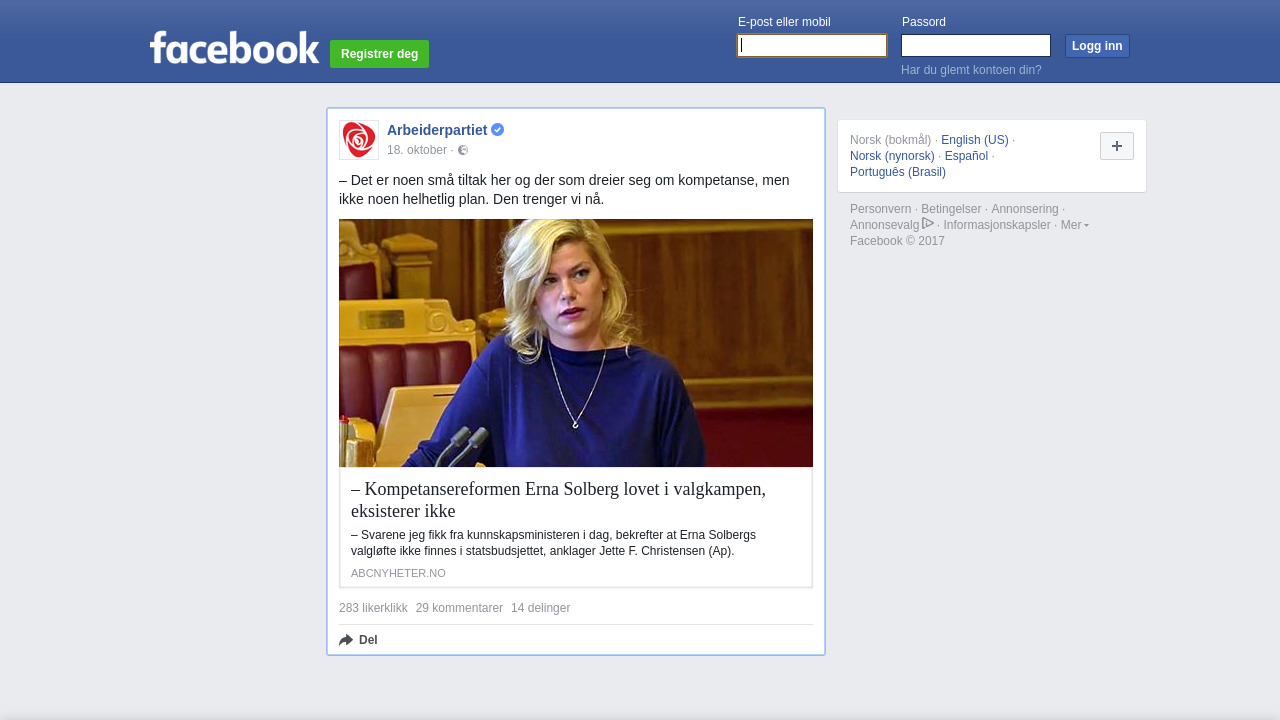Open the Kompetansereformen article headline
The width and height of the screenshot is (1280, 720).
(558, 499)
